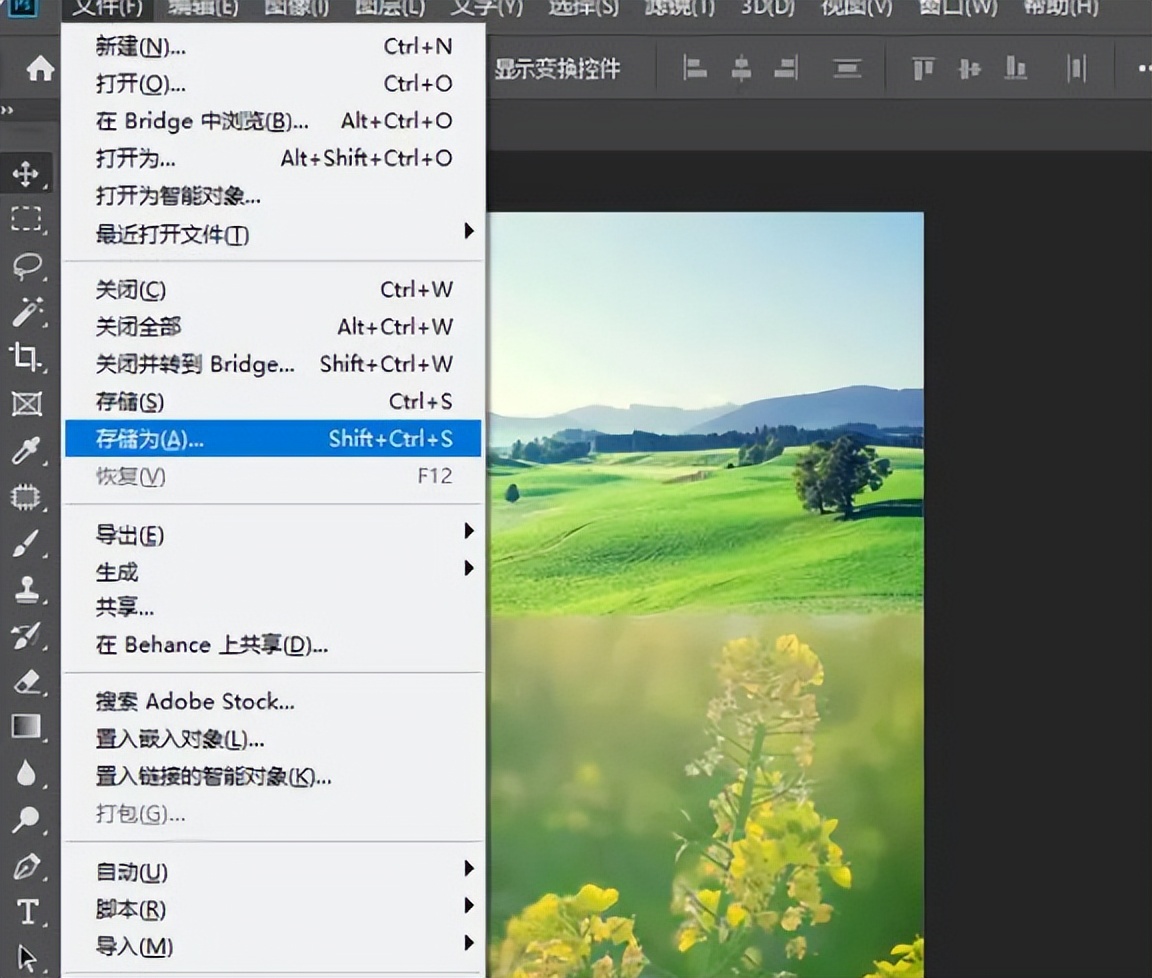Screen dimensions: 1152x978
Task: Choose the 存储为 Save As command
Action: tap(150, 438)
